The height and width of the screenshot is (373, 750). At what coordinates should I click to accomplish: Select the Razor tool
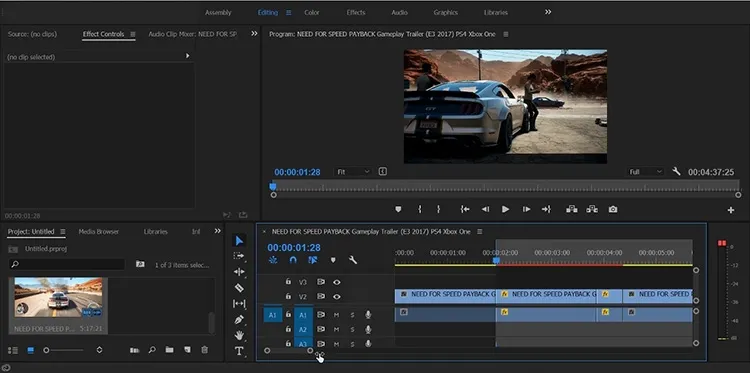coord(239,288)
